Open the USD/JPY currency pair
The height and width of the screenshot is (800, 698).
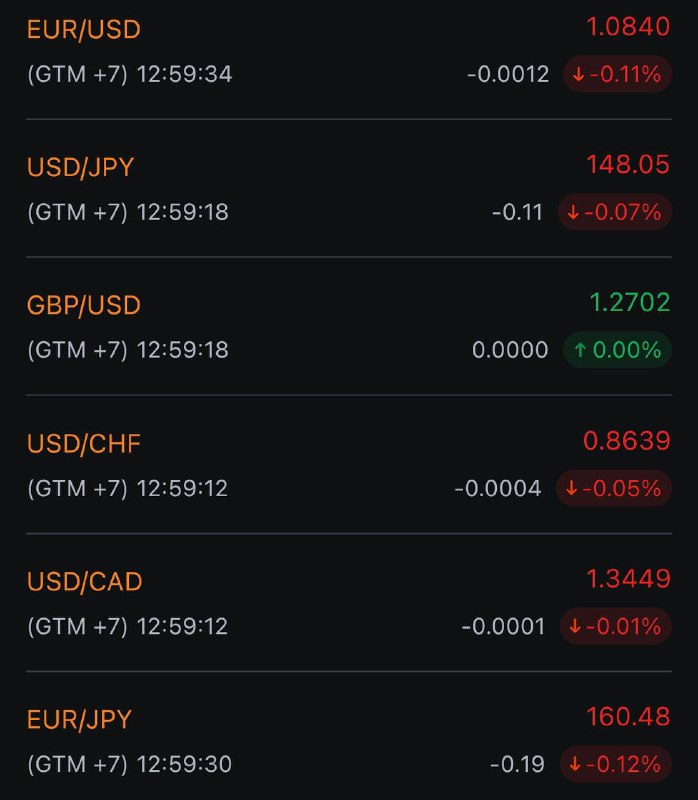coord(81,167)
